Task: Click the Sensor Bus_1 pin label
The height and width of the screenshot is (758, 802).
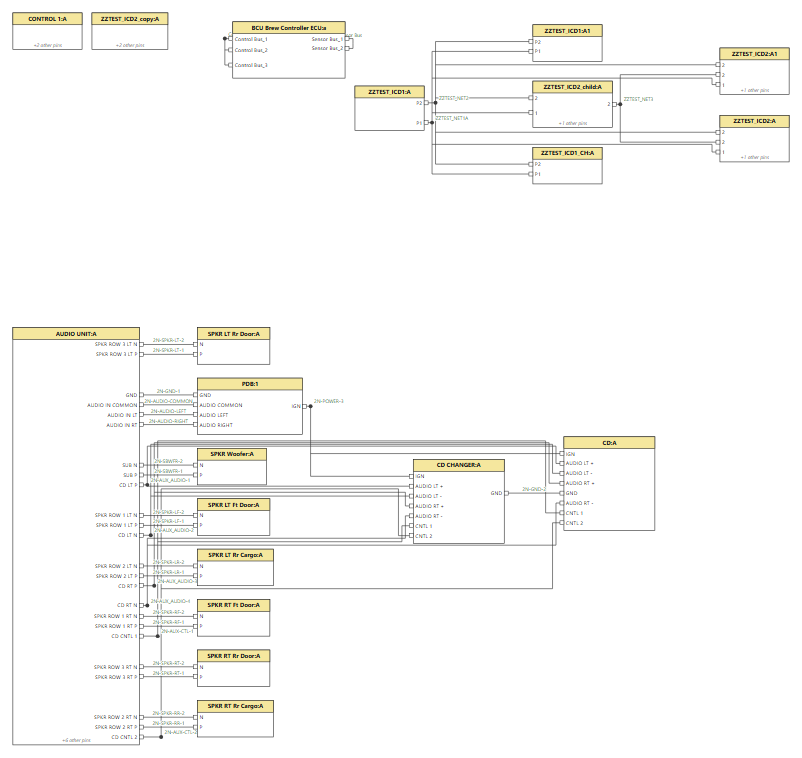Action: [327, 39]
